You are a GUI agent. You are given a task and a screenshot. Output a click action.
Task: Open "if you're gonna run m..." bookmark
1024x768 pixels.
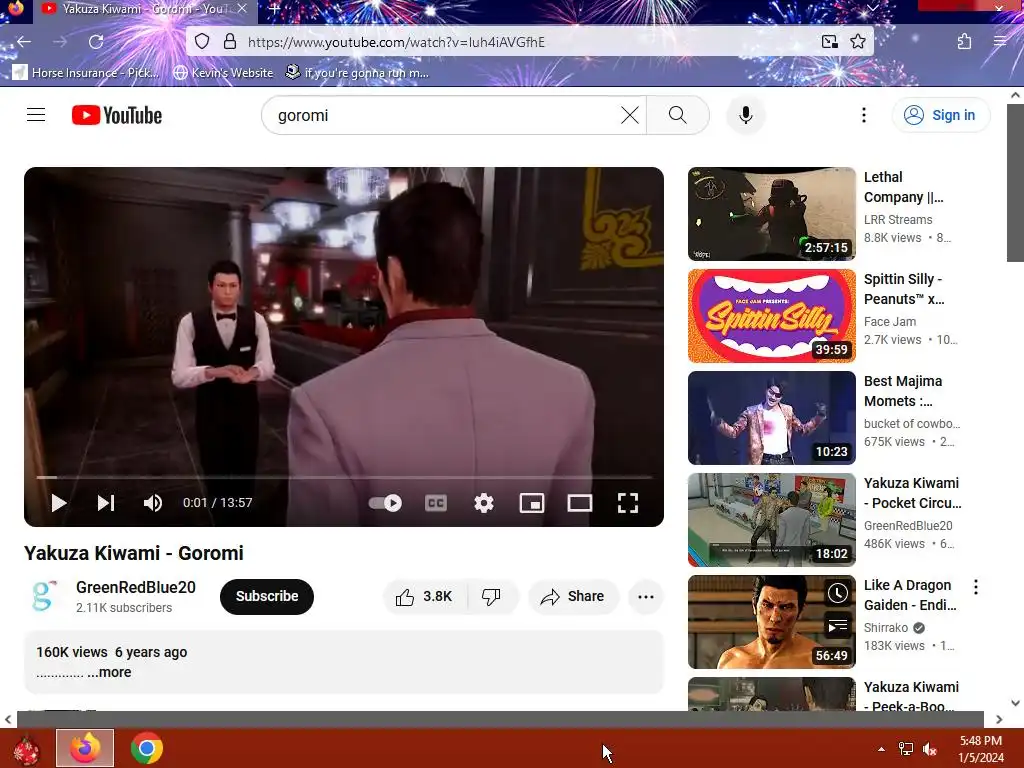[357, 72]
